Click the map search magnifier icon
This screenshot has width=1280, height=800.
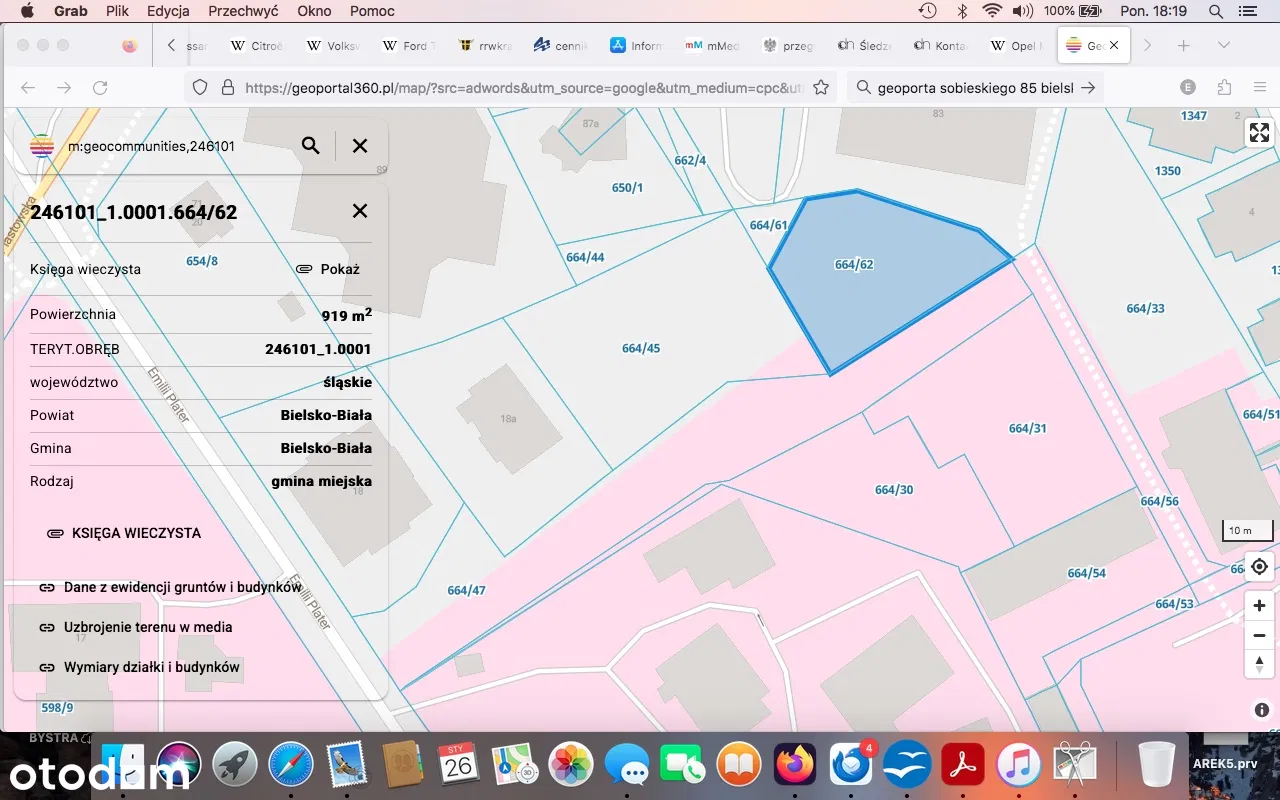pyautogui.click(x=311, y=146)
